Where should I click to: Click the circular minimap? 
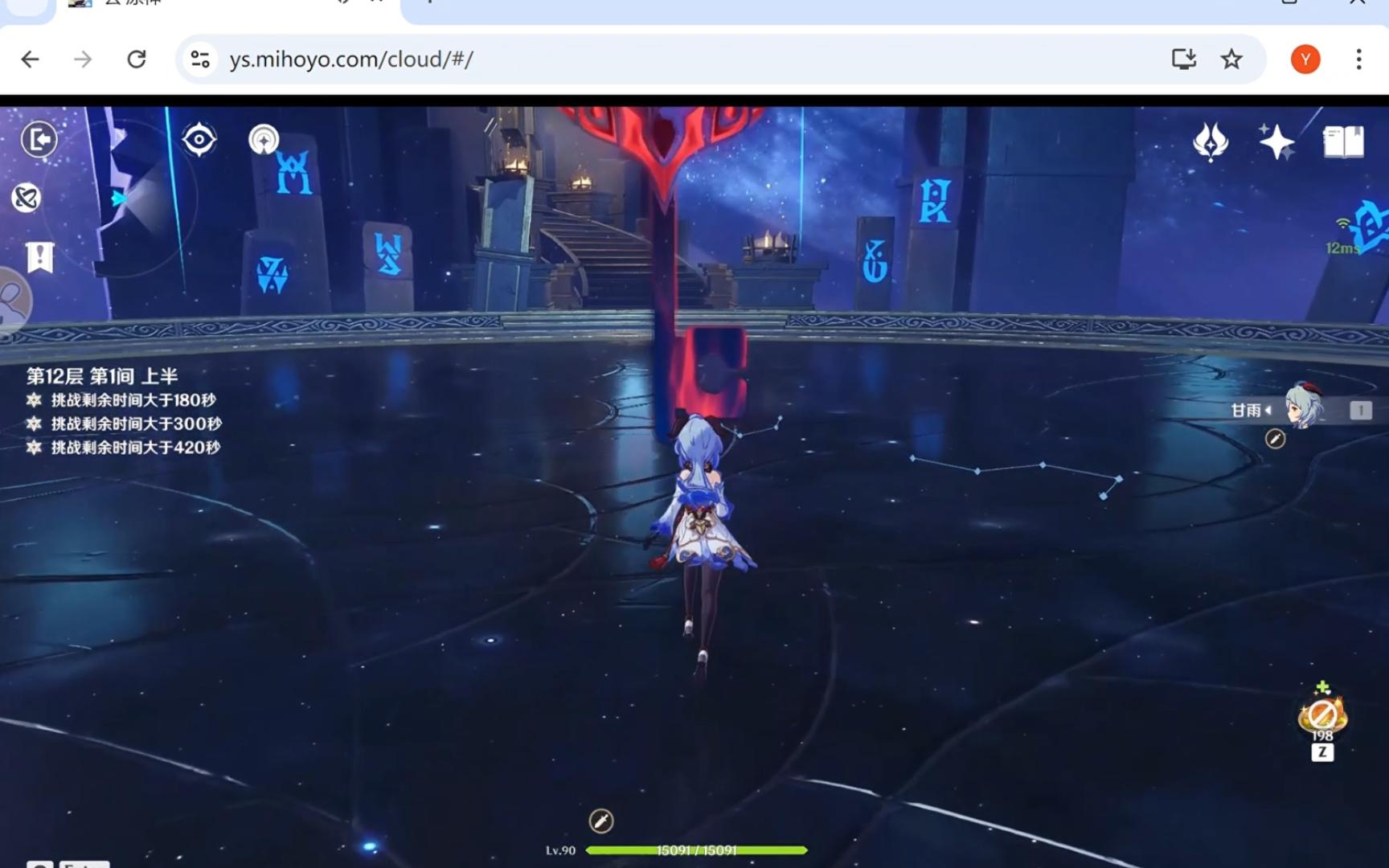(121, 199)
